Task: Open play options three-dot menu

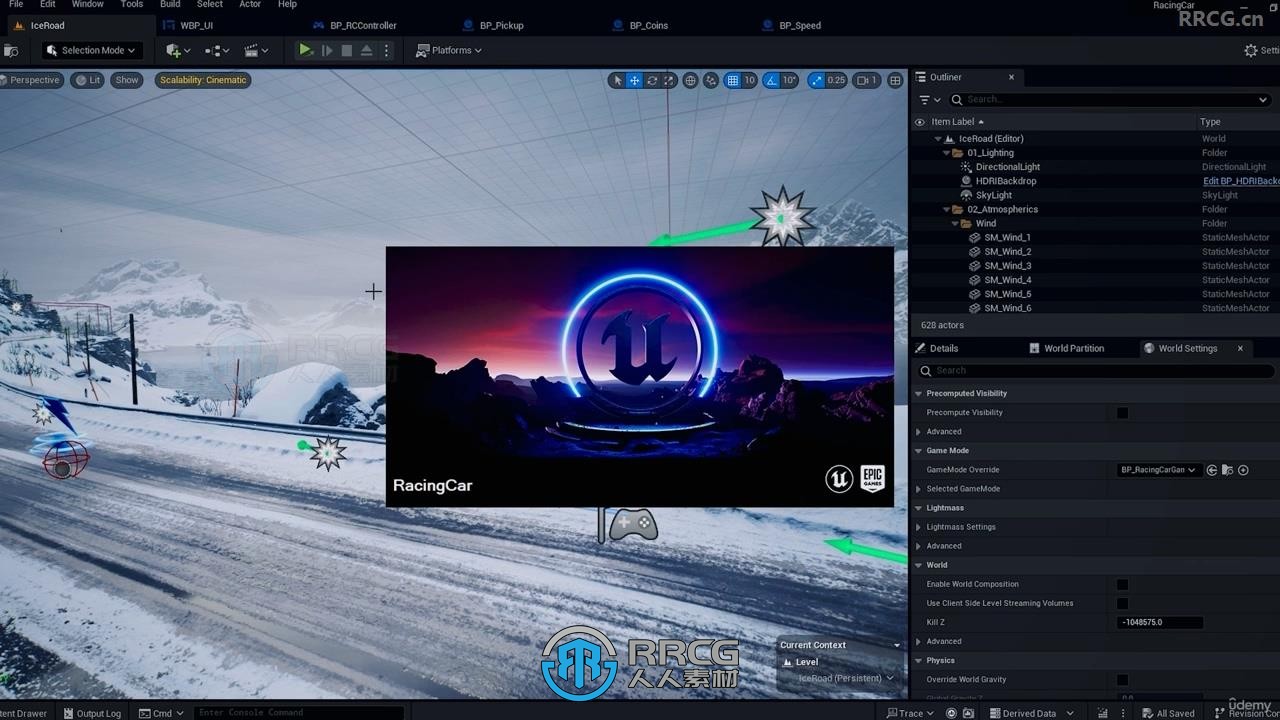Action: [x=386, y=50]
